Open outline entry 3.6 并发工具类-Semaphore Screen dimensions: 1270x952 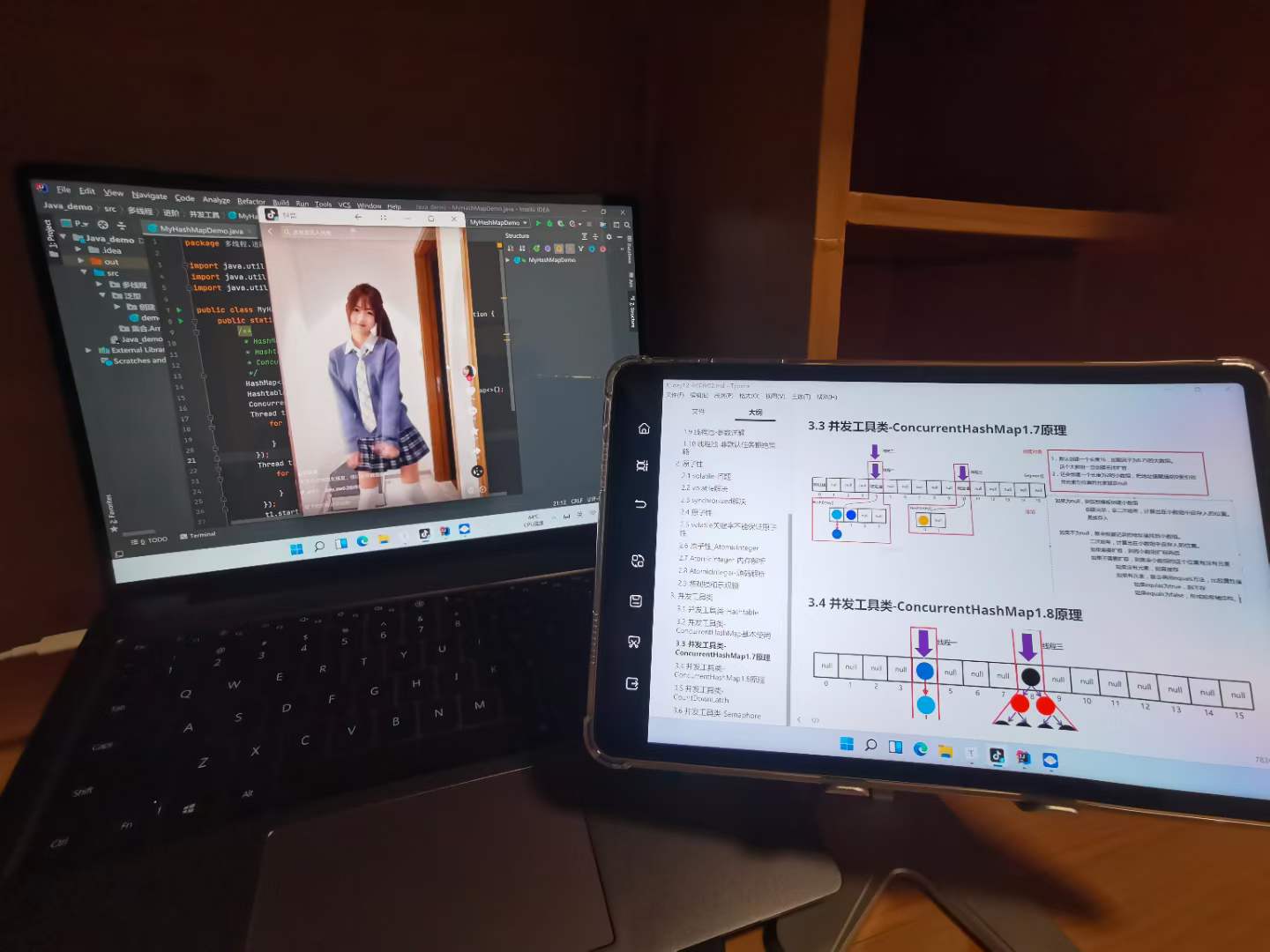click(717, 714)
